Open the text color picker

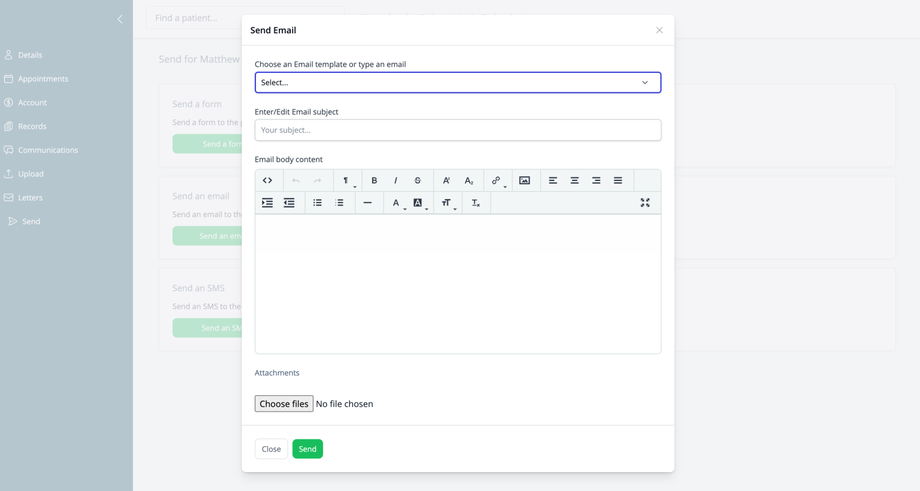(x=397, y=203)
